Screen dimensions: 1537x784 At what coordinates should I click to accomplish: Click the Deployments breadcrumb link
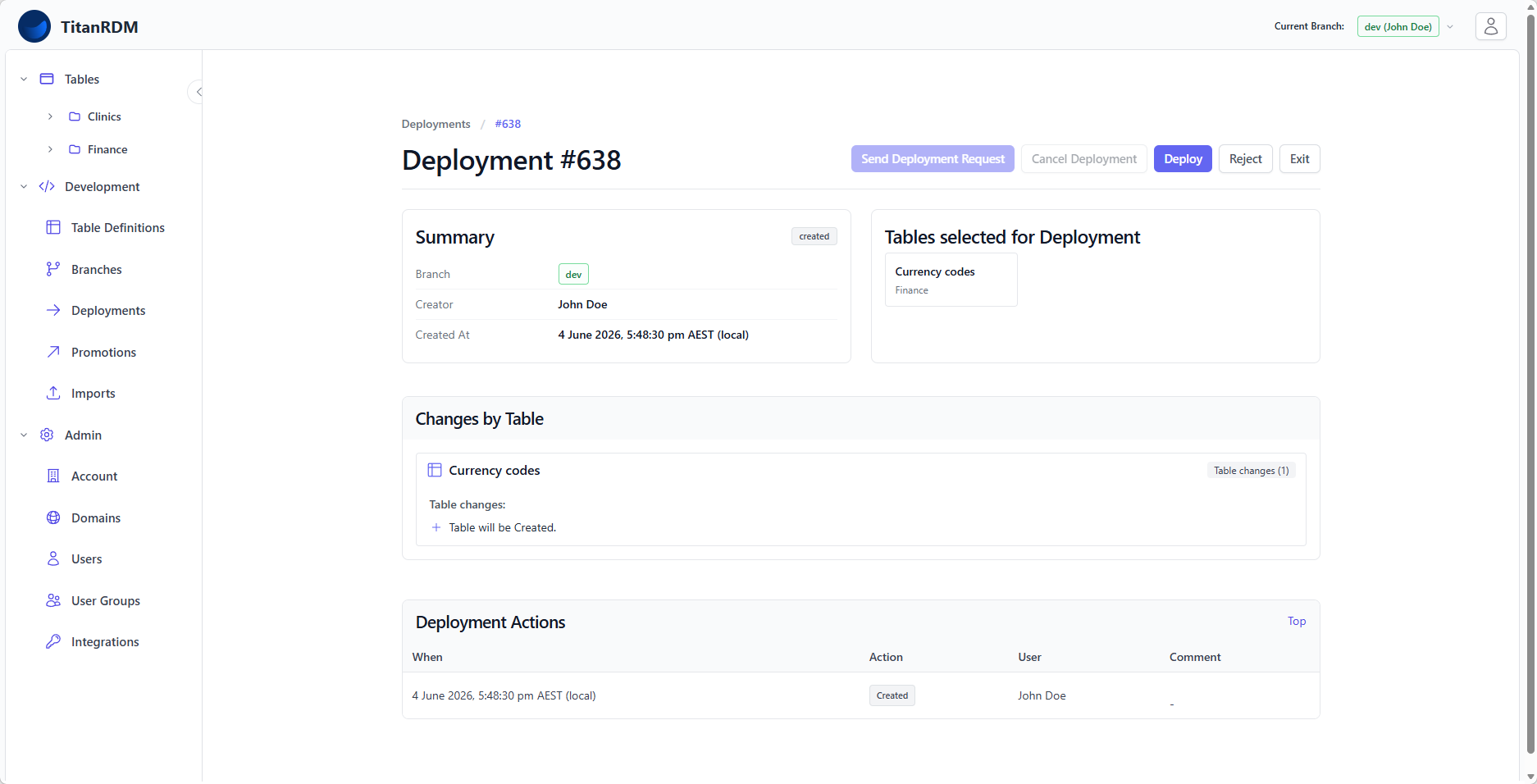pos(436,124)
